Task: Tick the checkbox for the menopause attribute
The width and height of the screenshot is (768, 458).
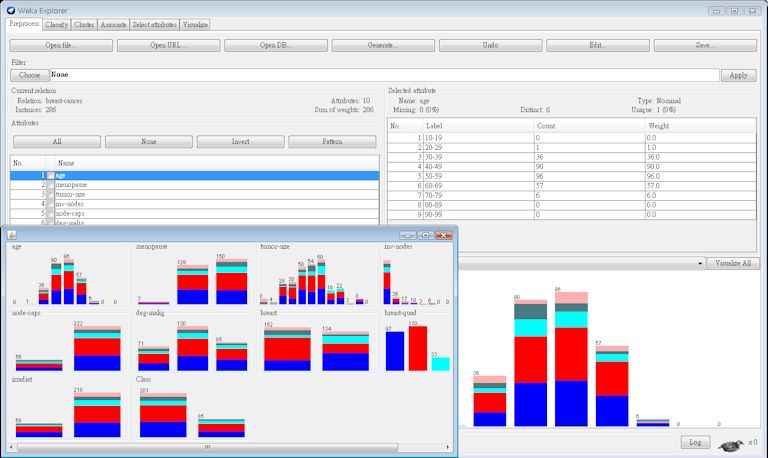Action: coord(50,185)
